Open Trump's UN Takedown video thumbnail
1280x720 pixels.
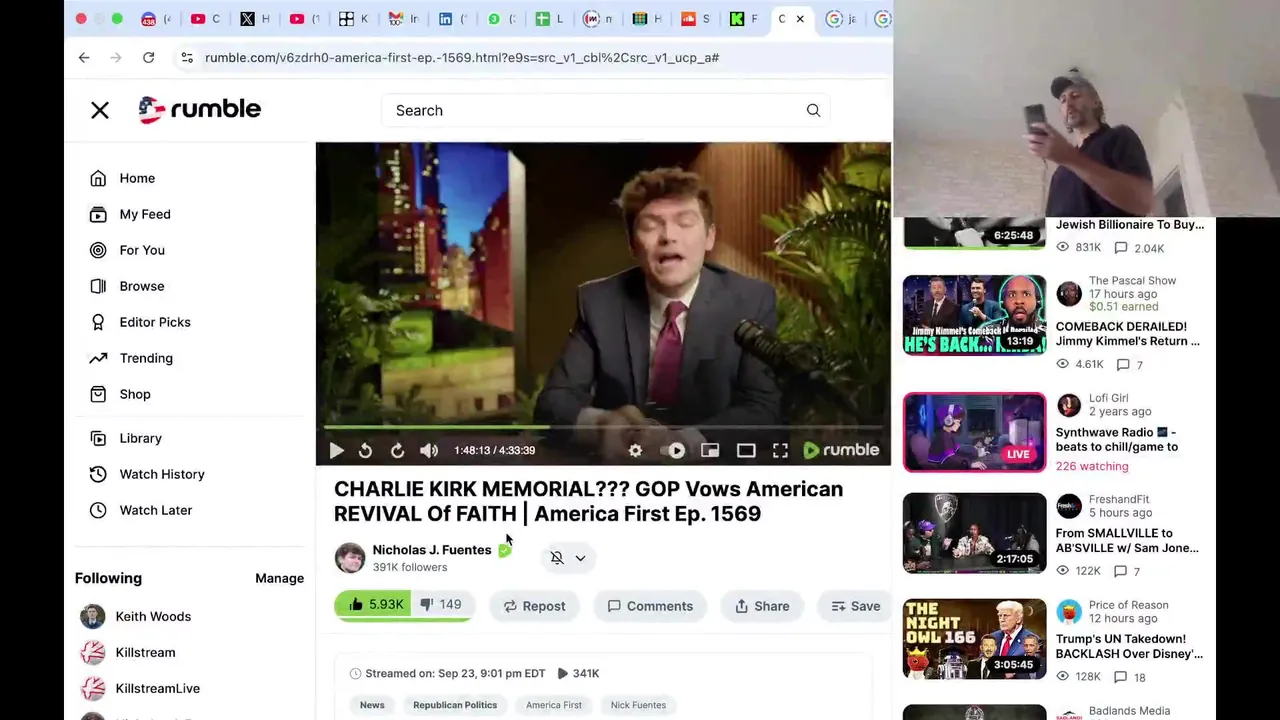click(x=974, y=639)
